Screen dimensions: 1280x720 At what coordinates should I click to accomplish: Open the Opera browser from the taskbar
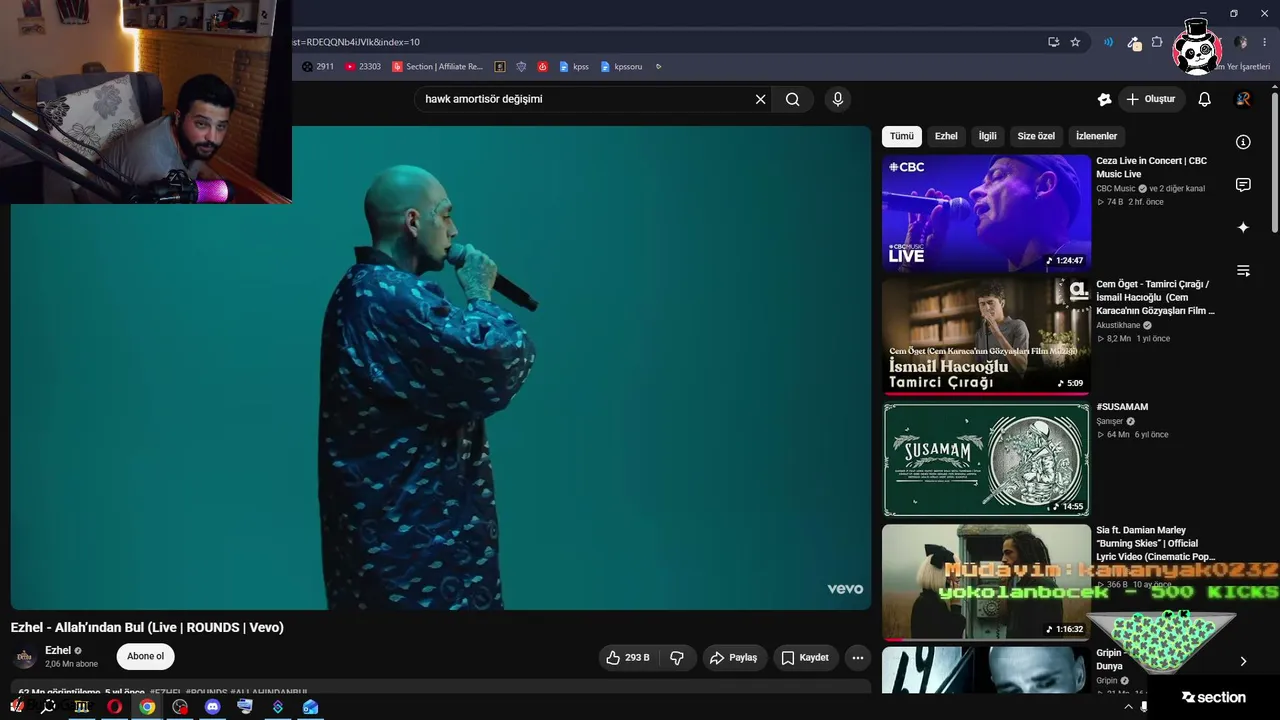pyautogui.click(x=114, y=707)
